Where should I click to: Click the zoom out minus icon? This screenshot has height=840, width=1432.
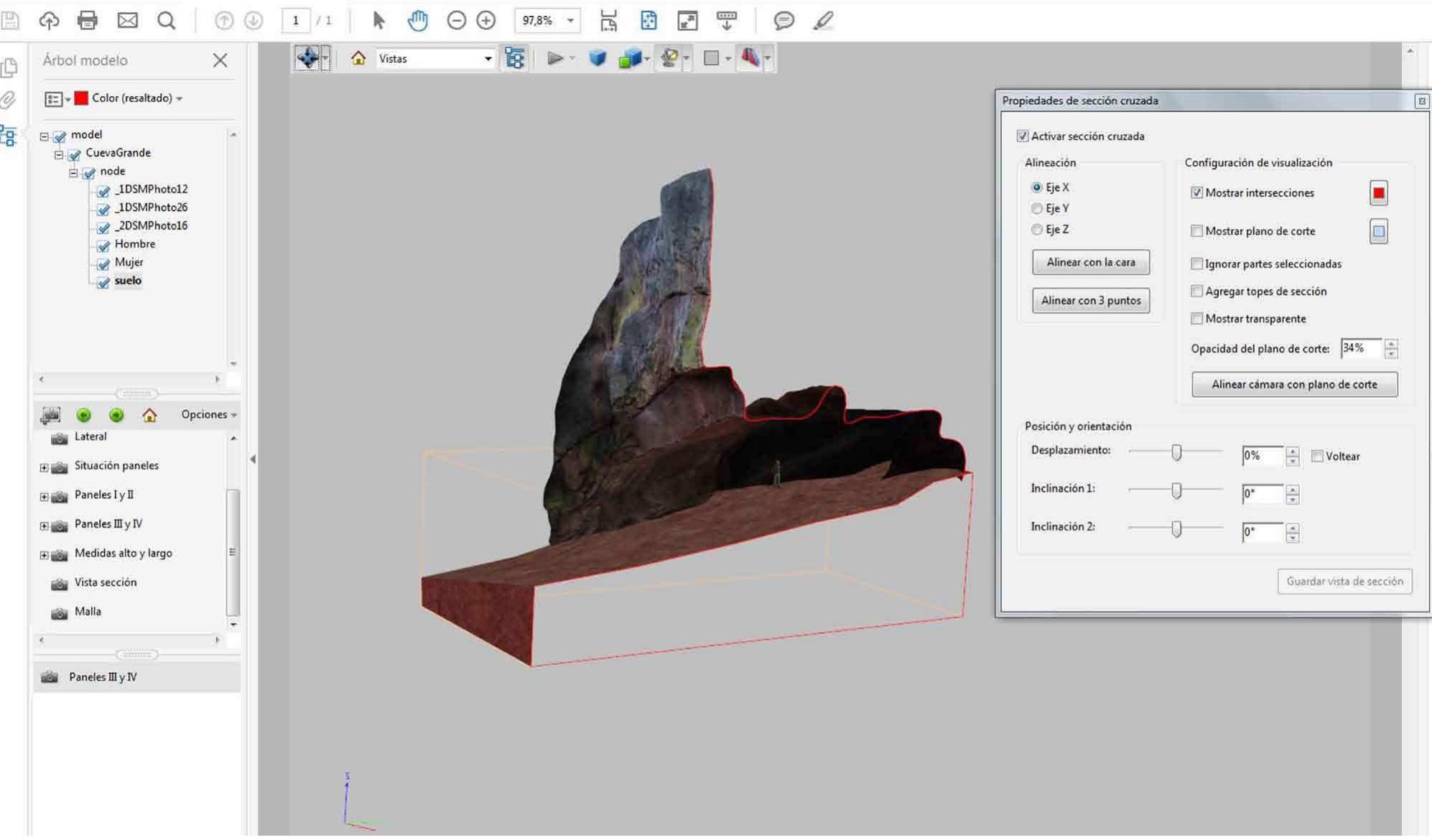click(x=456, y=20)
